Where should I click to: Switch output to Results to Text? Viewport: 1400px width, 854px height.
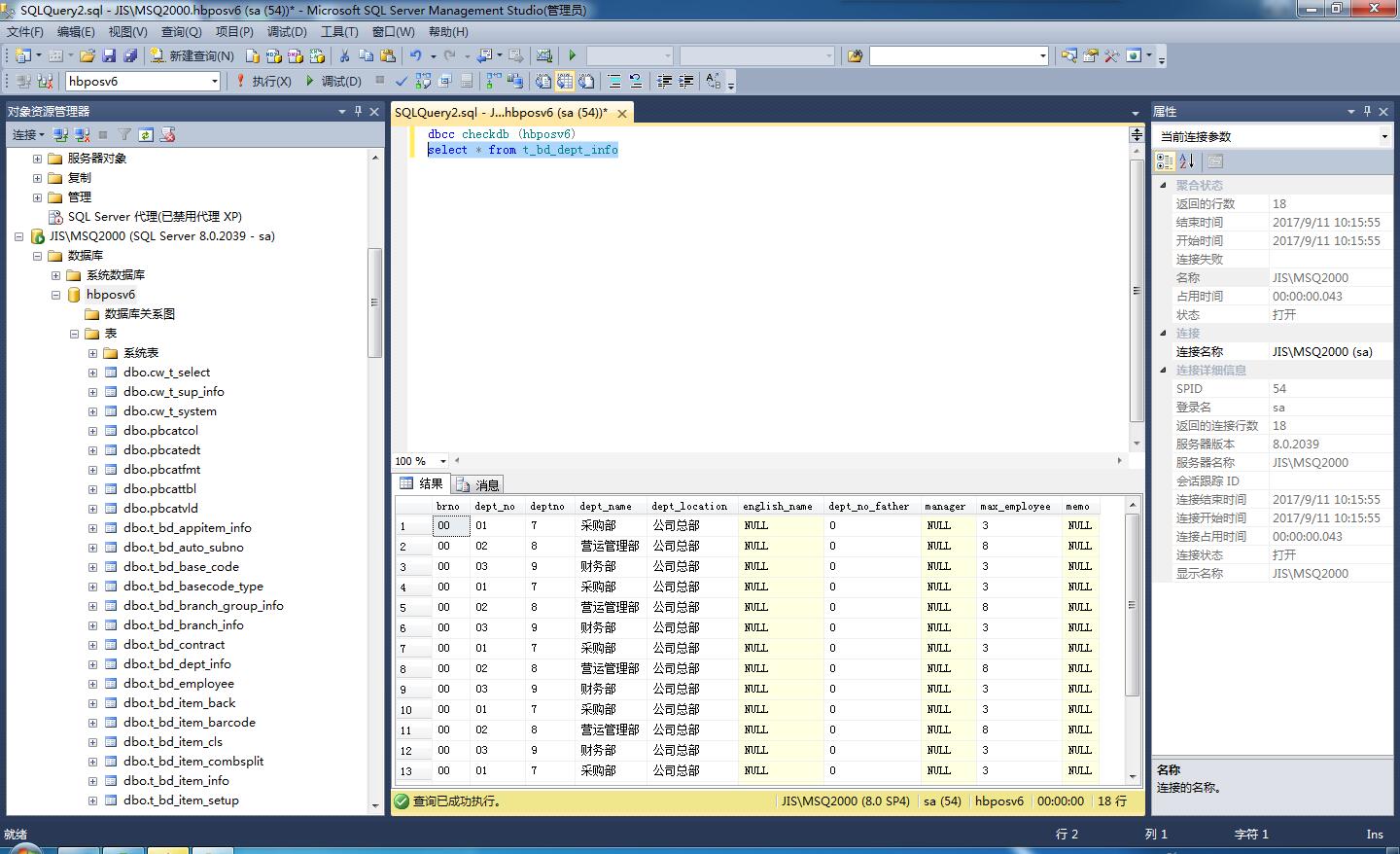pos(542,81)
